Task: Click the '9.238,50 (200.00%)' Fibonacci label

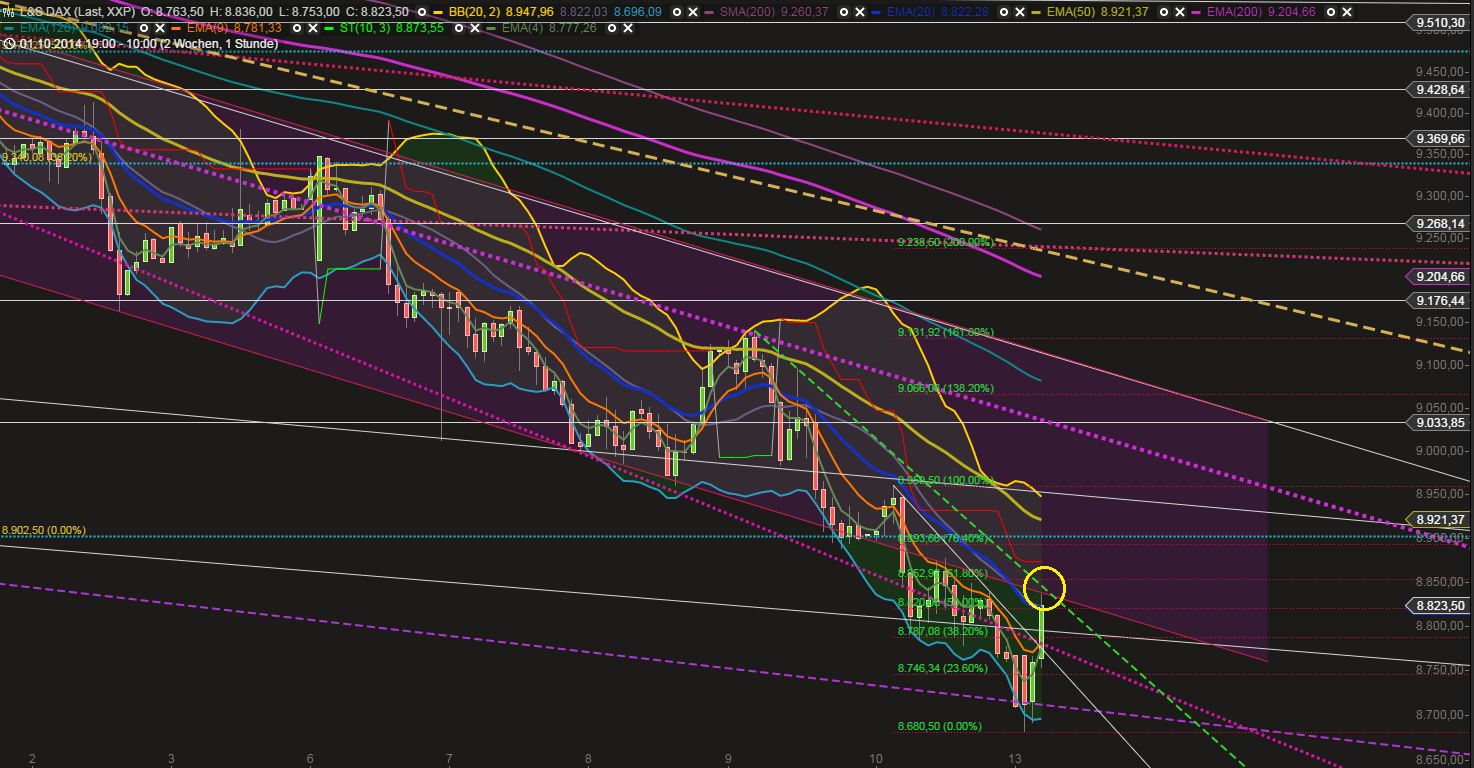Action: click(x=945, y=242)
